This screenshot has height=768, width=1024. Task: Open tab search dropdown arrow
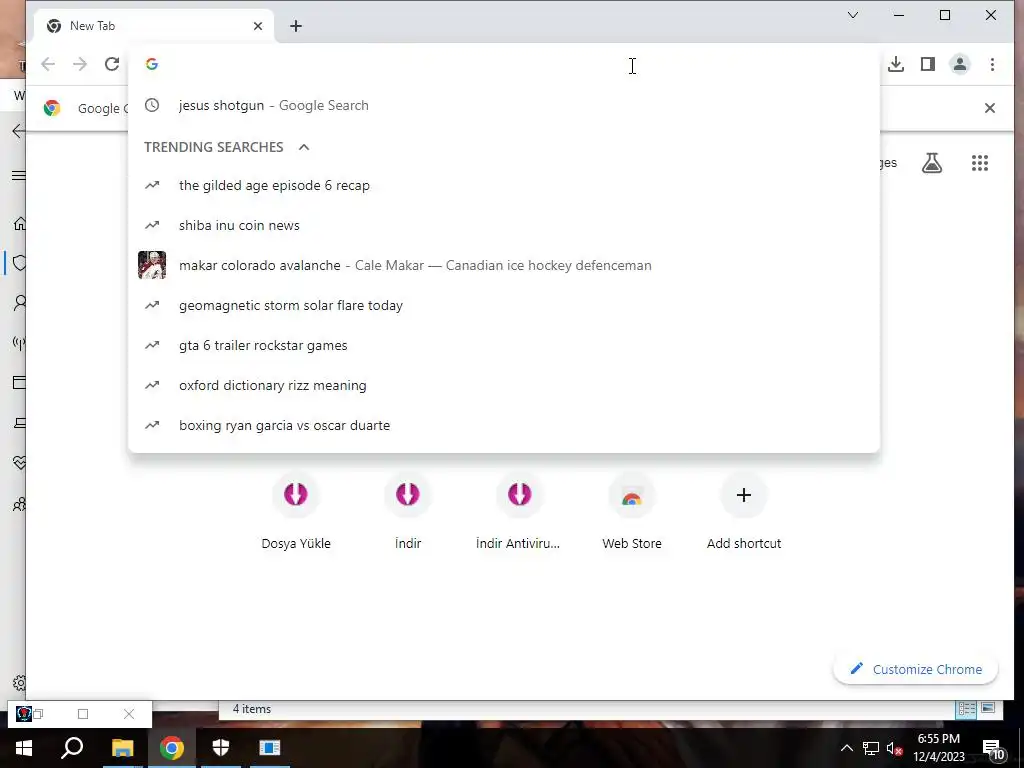[x=853, y=15]
